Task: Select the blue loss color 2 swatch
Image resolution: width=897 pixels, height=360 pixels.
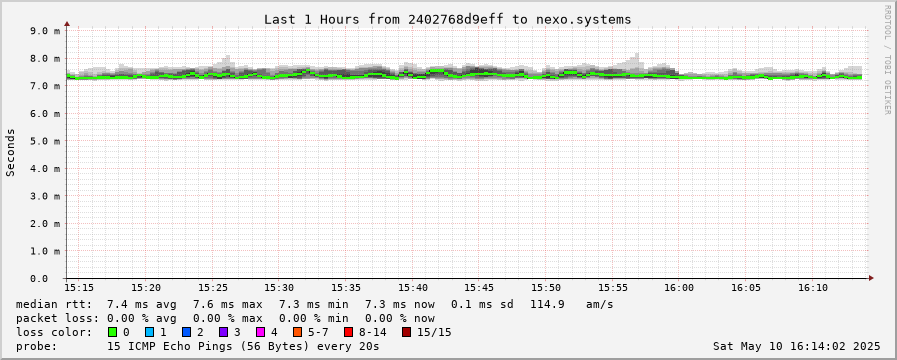Action: (x=186, y=332)
